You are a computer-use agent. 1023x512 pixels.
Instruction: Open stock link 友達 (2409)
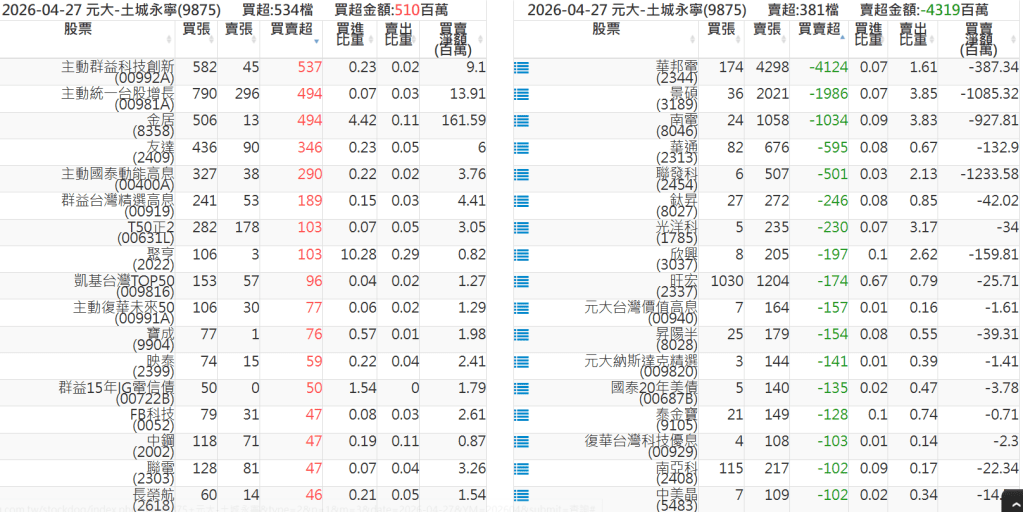pos(153,149)
